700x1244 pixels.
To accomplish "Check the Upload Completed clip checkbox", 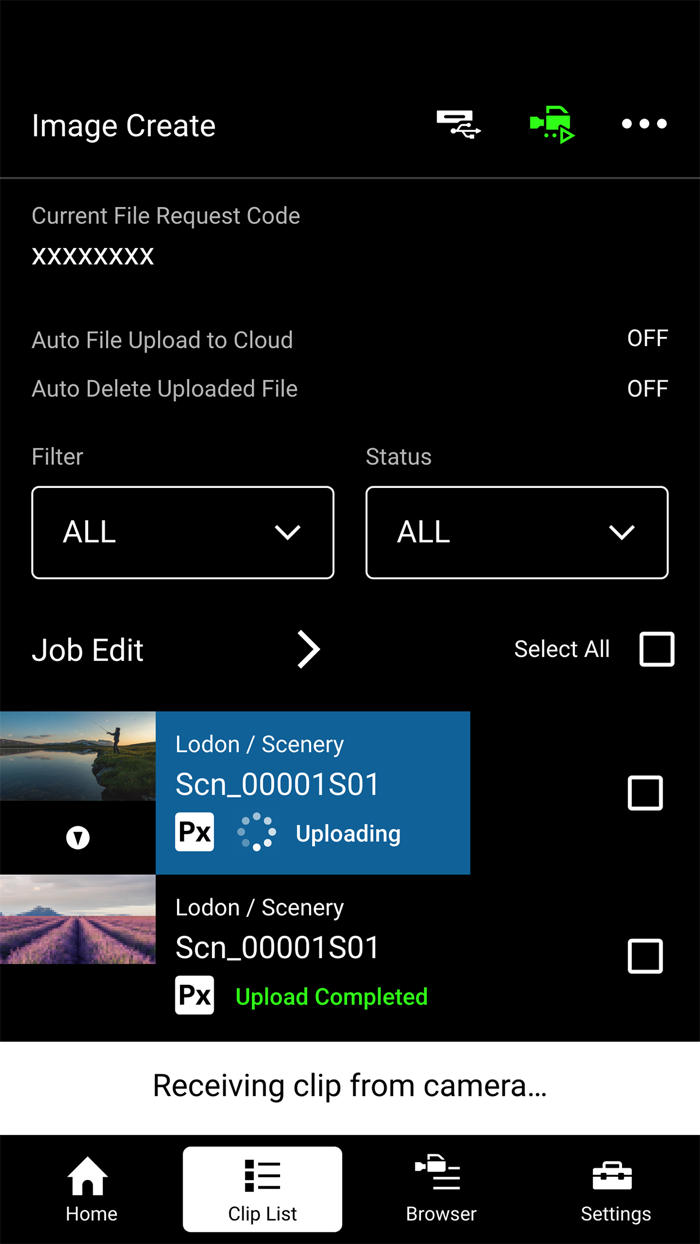I will click(x=645, y=956).
